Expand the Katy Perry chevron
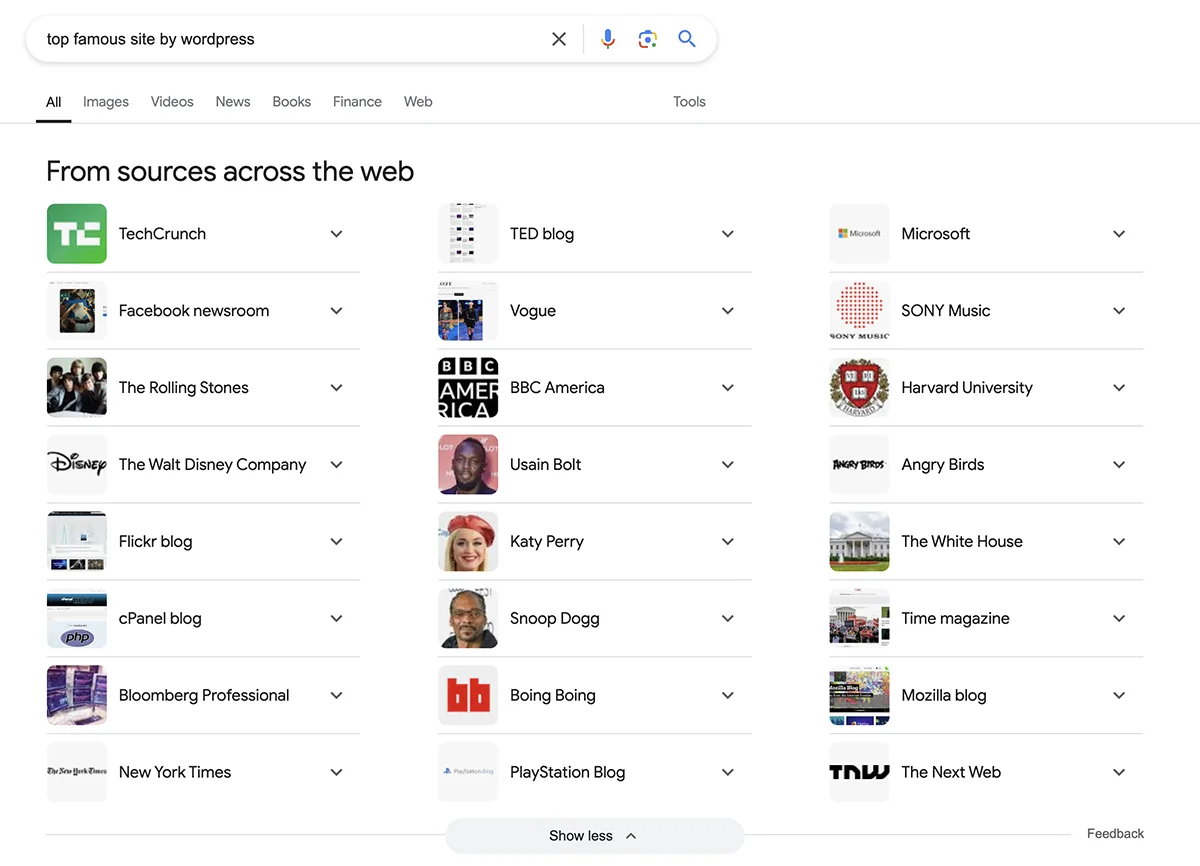Image resolution: width=1200 pixels, height=866 pixels. pos(728,542)
